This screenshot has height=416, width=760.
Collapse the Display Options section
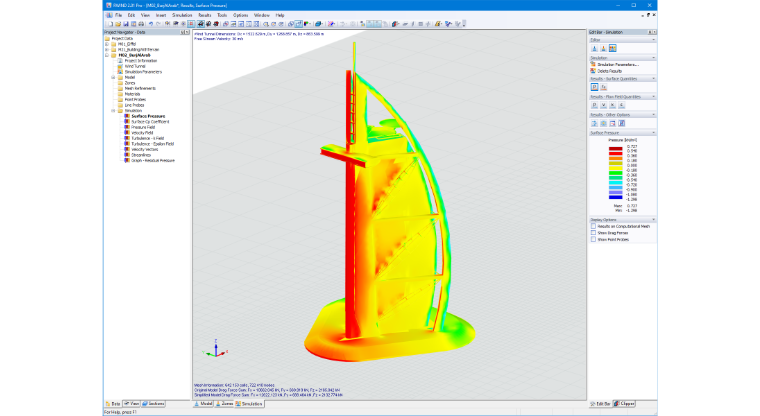[x=653, y=220]
